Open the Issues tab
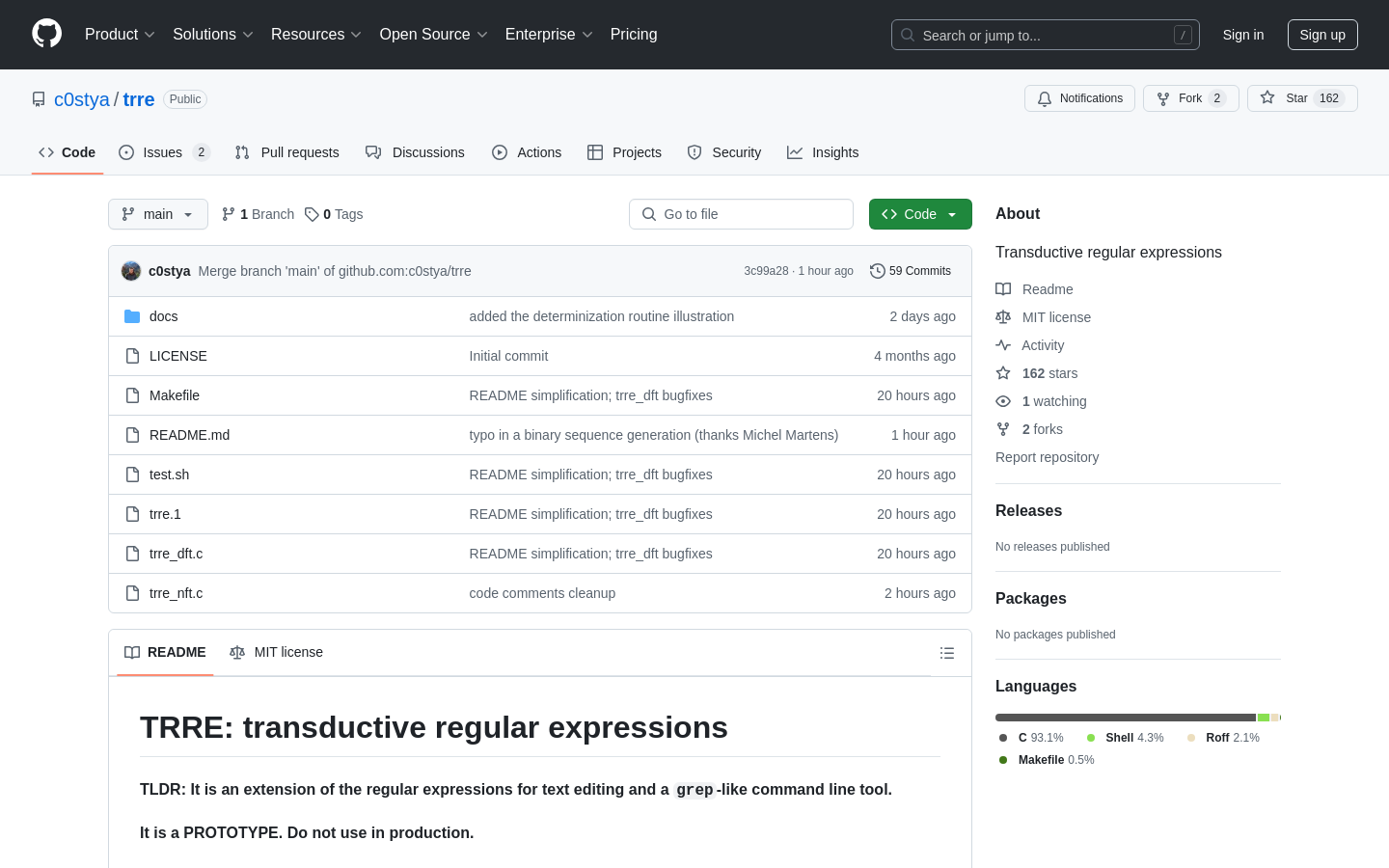This screenshot has width=1389, height=868. 164,152
